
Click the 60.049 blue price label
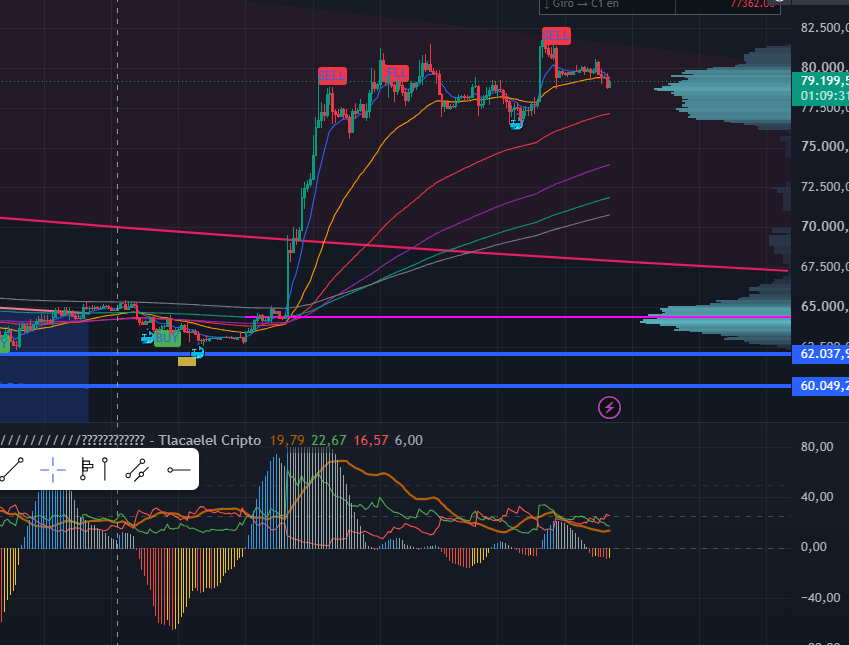(x=820, y=386)
